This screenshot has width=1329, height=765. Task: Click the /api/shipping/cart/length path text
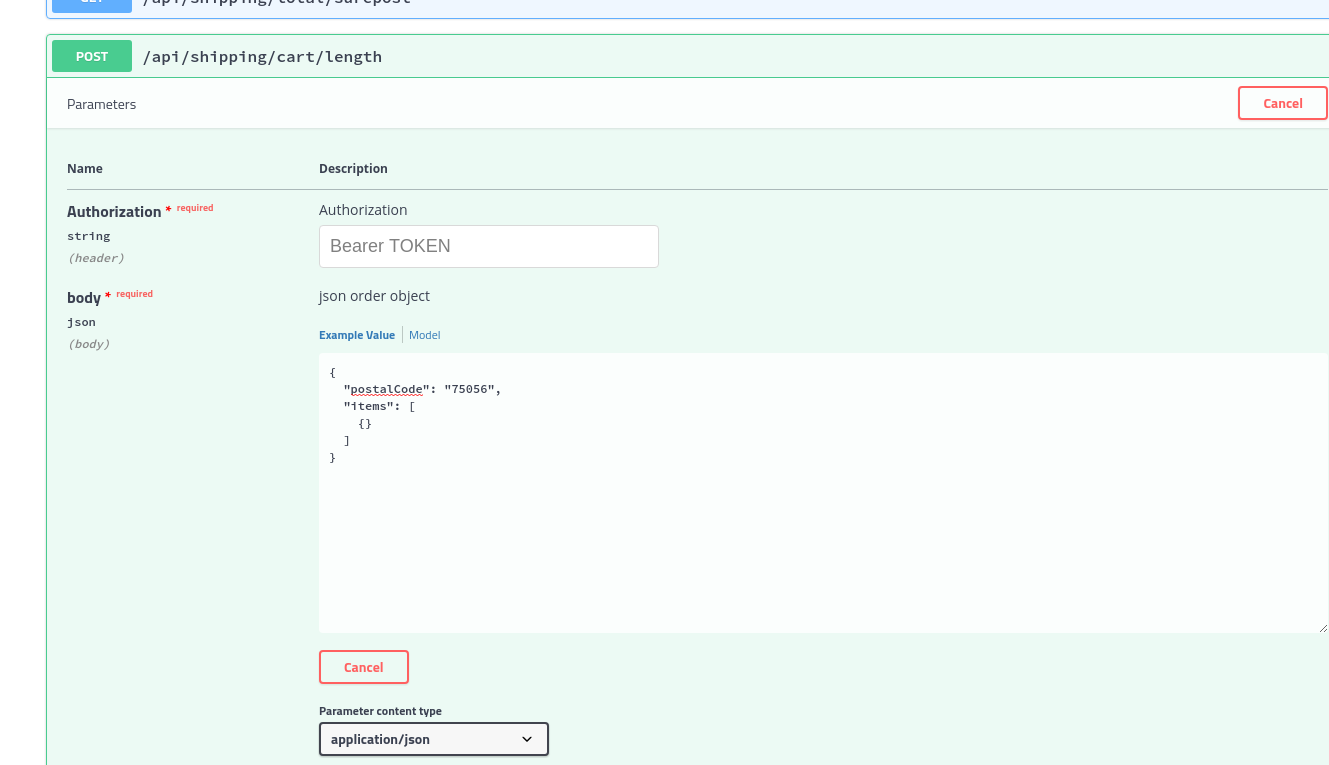(x=262, y=56)
